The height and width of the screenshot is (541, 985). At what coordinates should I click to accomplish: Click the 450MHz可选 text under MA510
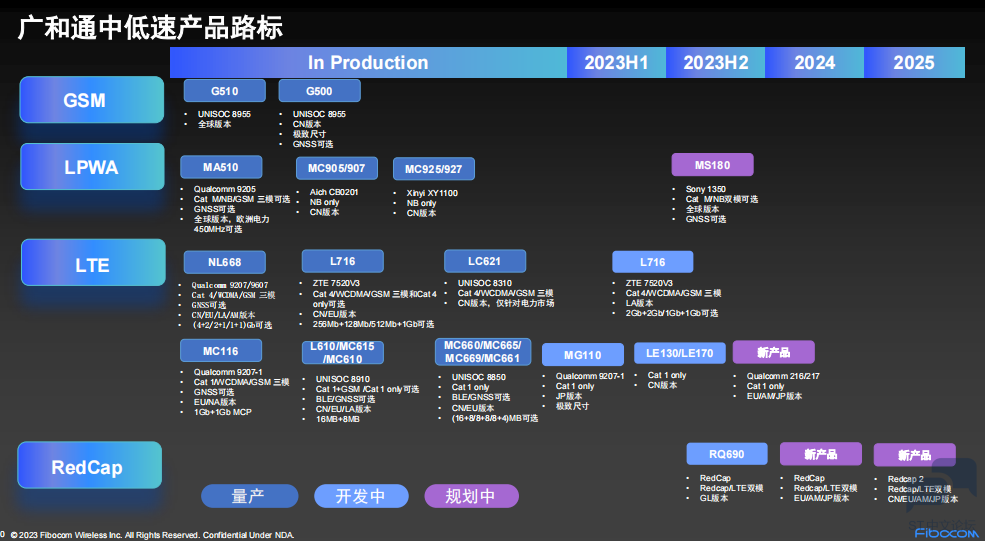click(217, 229)
